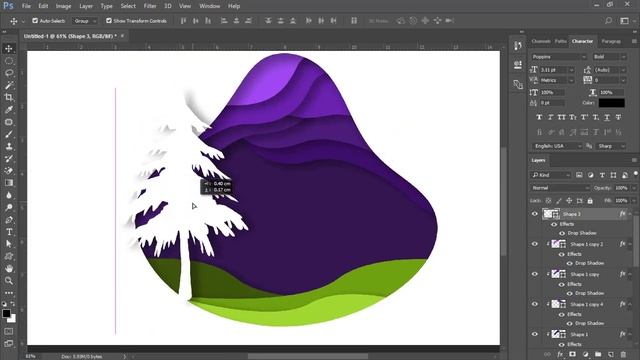
Task: Select the Untitled-1 document tab
Action: 70,36
